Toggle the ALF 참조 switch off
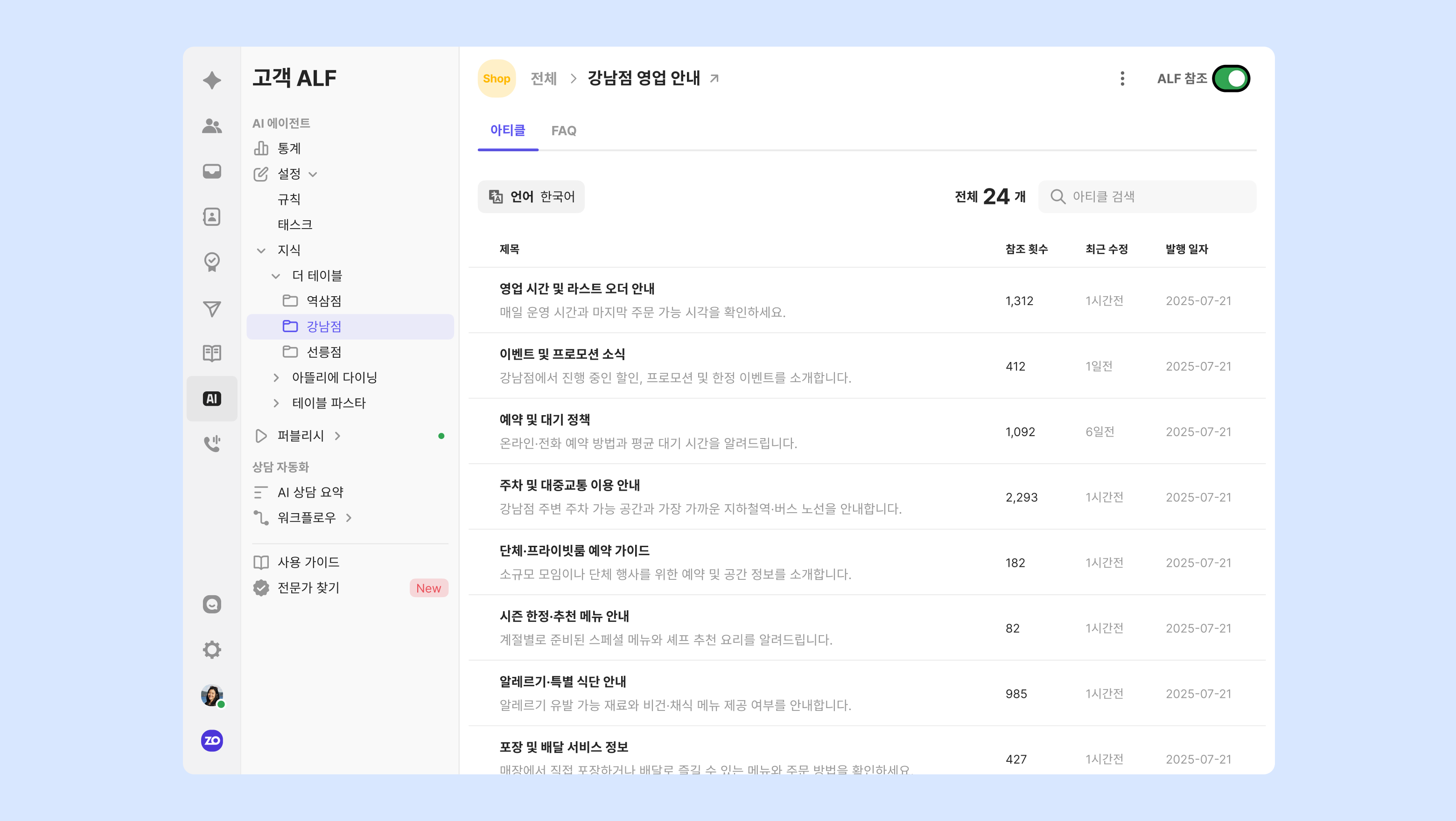This screenshot has width=1456, height=821. pyautogui.click(x=1231, y=78)
